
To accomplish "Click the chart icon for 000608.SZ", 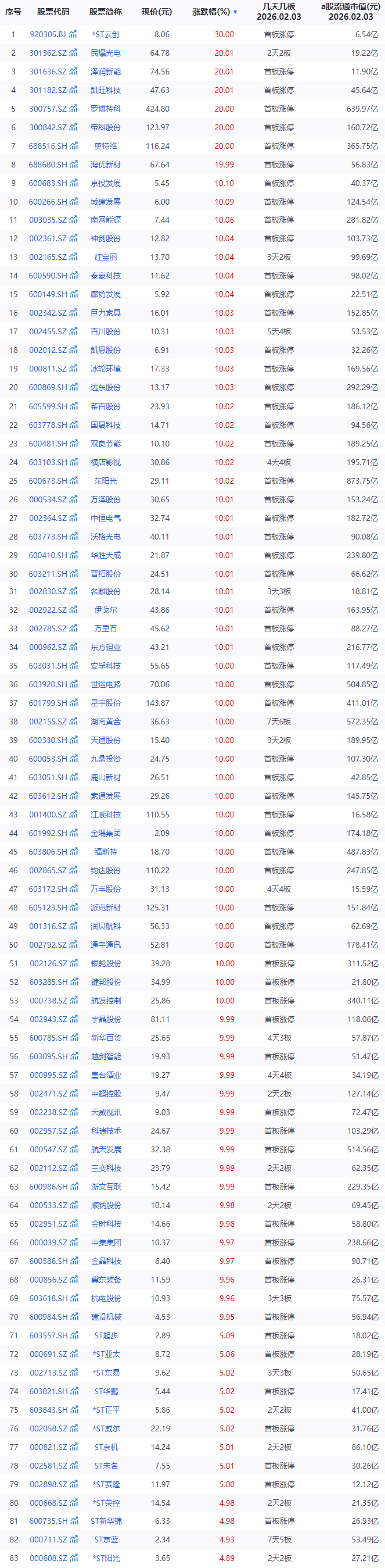I will click(x=73, y=1558).
